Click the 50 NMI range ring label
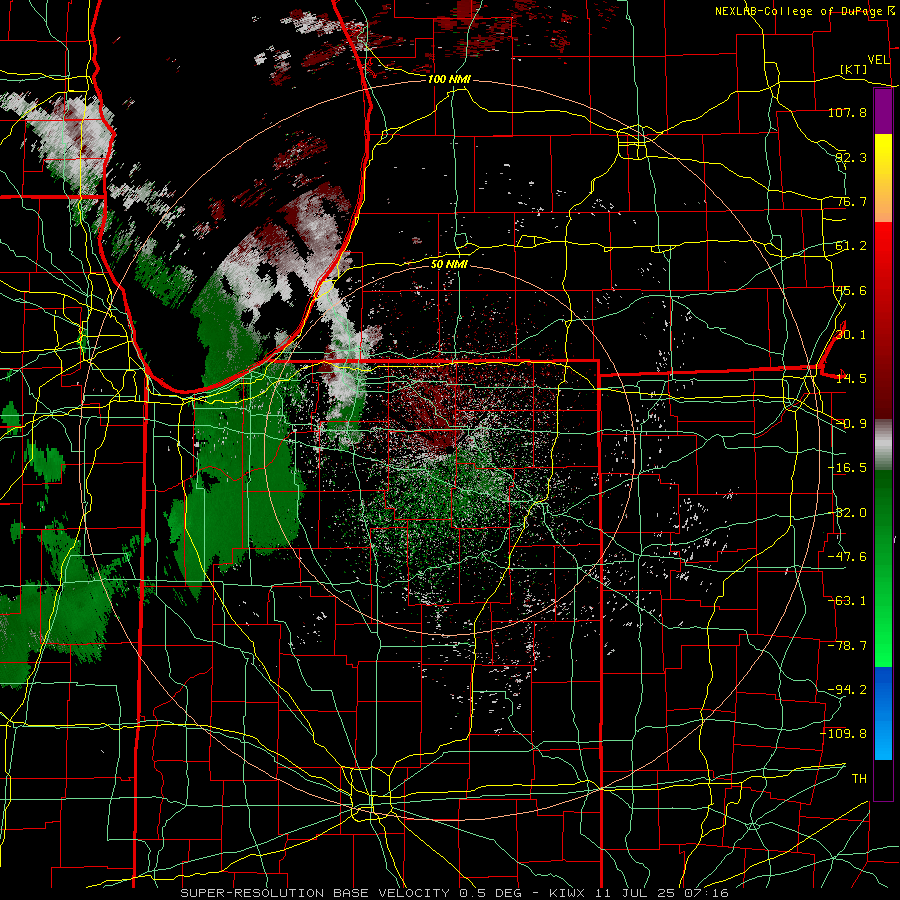Screen dimensions: 900x900 449,264
